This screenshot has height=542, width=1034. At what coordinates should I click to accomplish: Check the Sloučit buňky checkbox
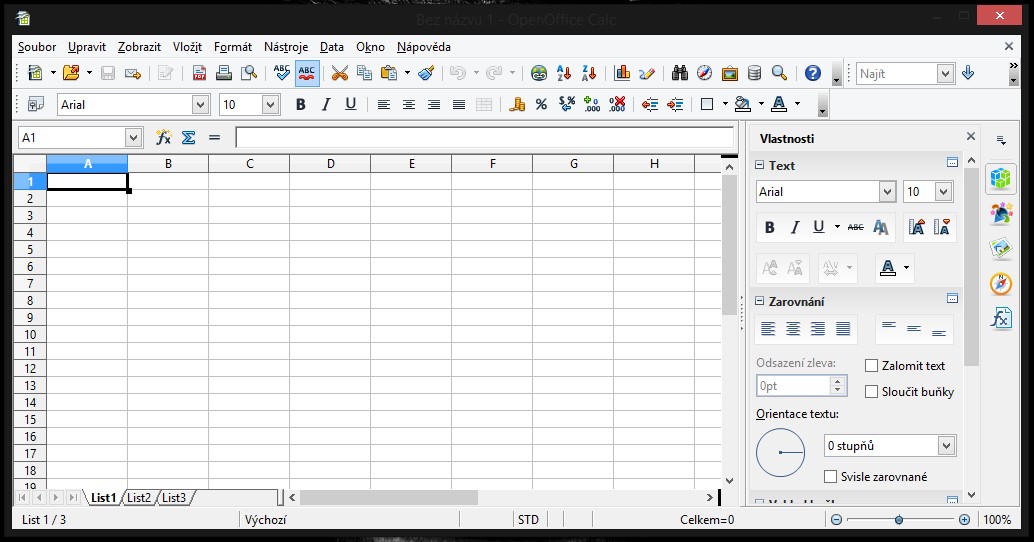pos(871,392)
